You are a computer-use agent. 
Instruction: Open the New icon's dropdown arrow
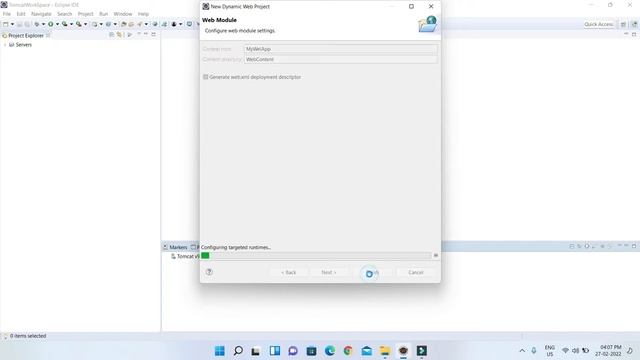point(12,24)
